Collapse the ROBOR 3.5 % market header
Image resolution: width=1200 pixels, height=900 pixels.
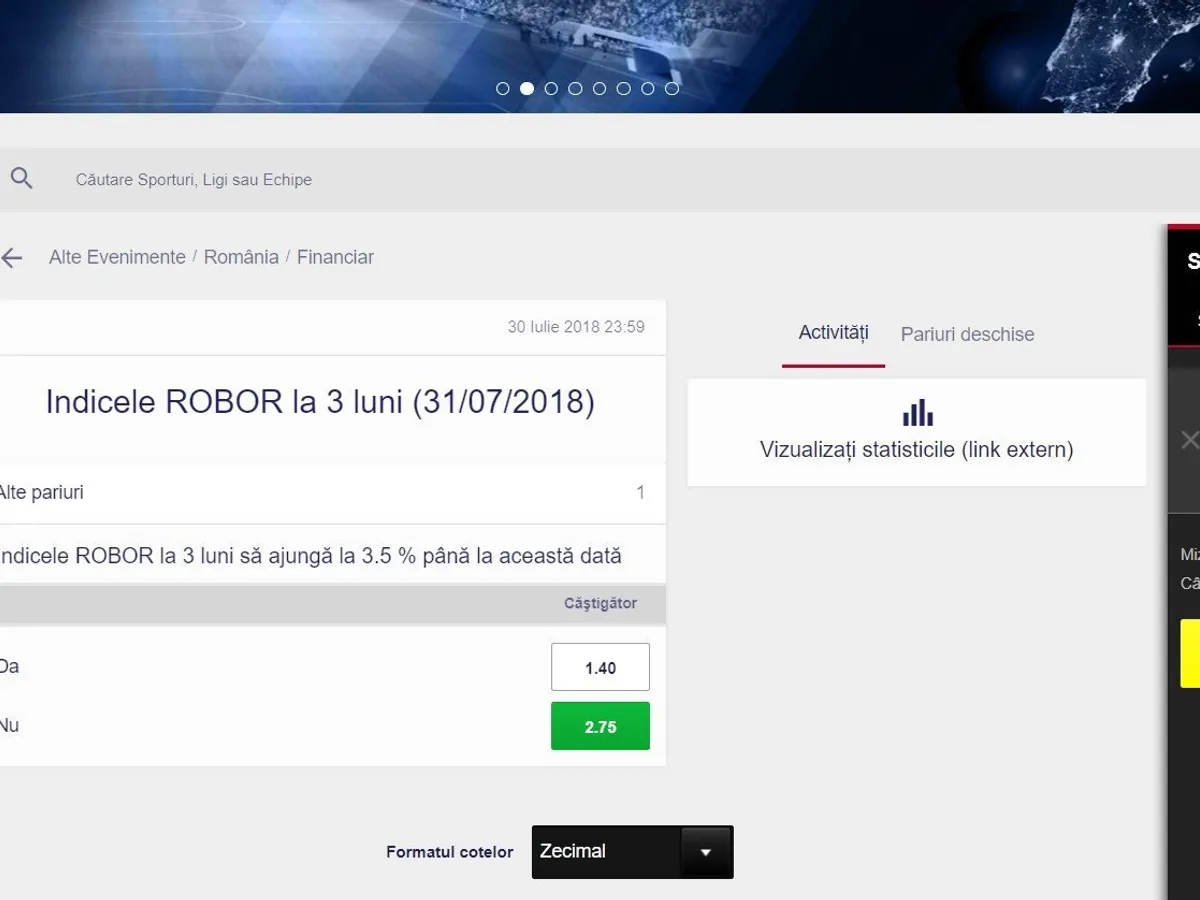pos(310,556)
